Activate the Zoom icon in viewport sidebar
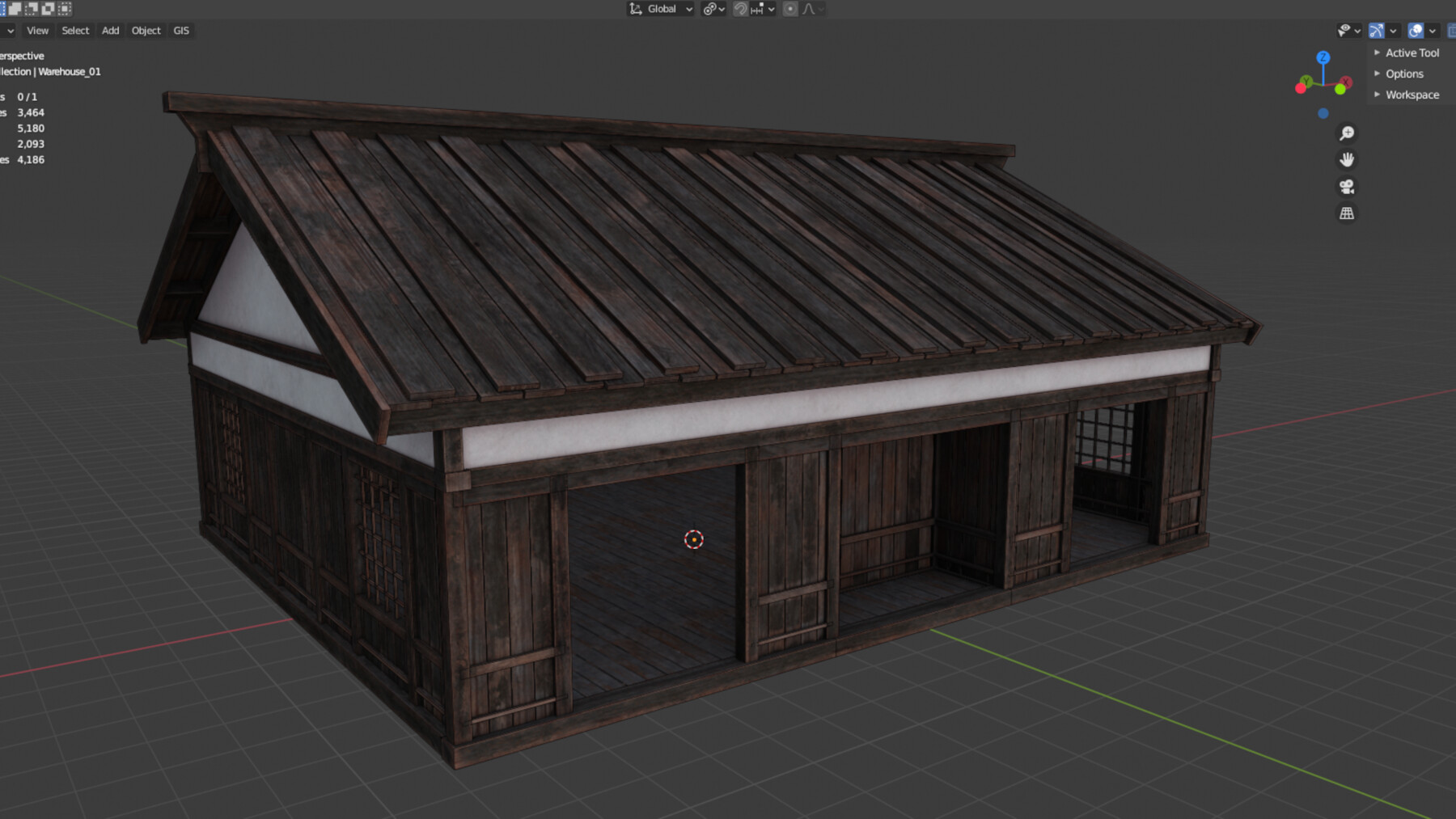This screenshot has width=1456, height=819. [1347, 132]
